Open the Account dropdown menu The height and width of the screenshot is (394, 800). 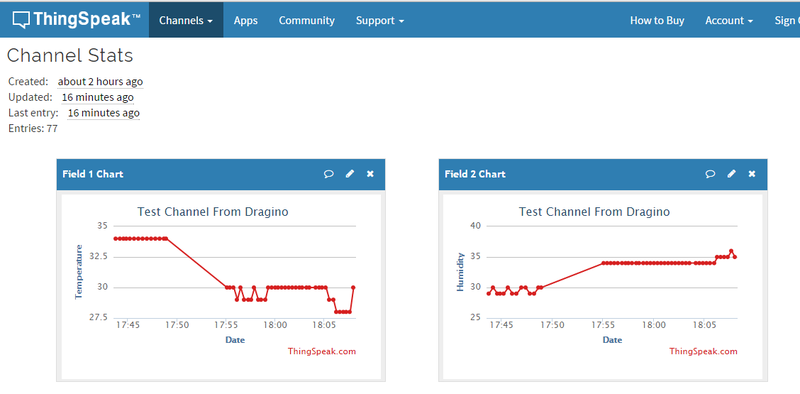729,20
